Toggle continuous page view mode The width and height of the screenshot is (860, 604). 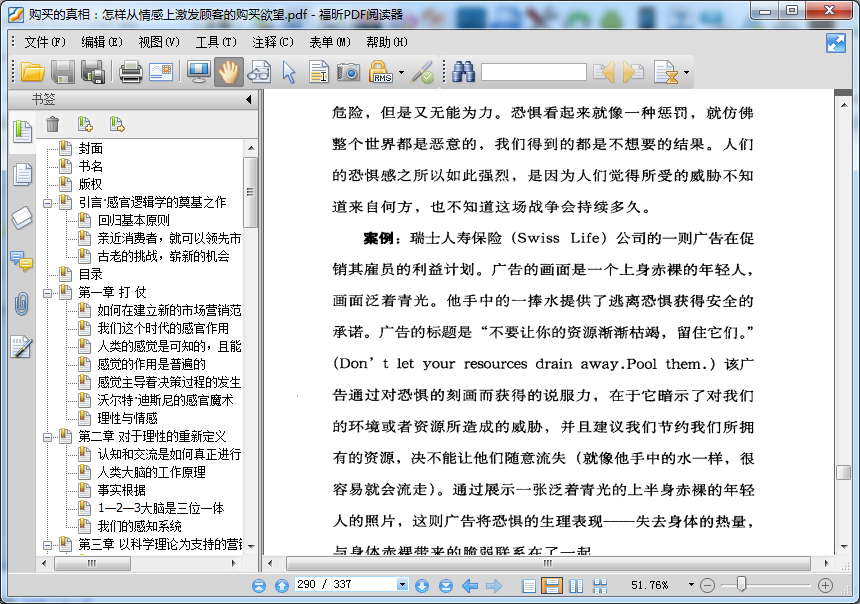pos(552,586)
